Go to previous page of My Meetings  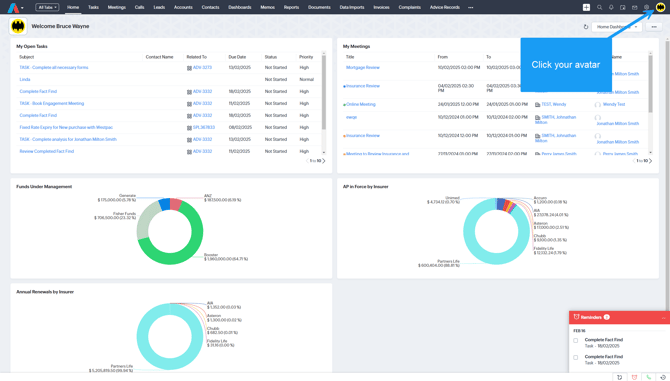click(x=634, y=161)
